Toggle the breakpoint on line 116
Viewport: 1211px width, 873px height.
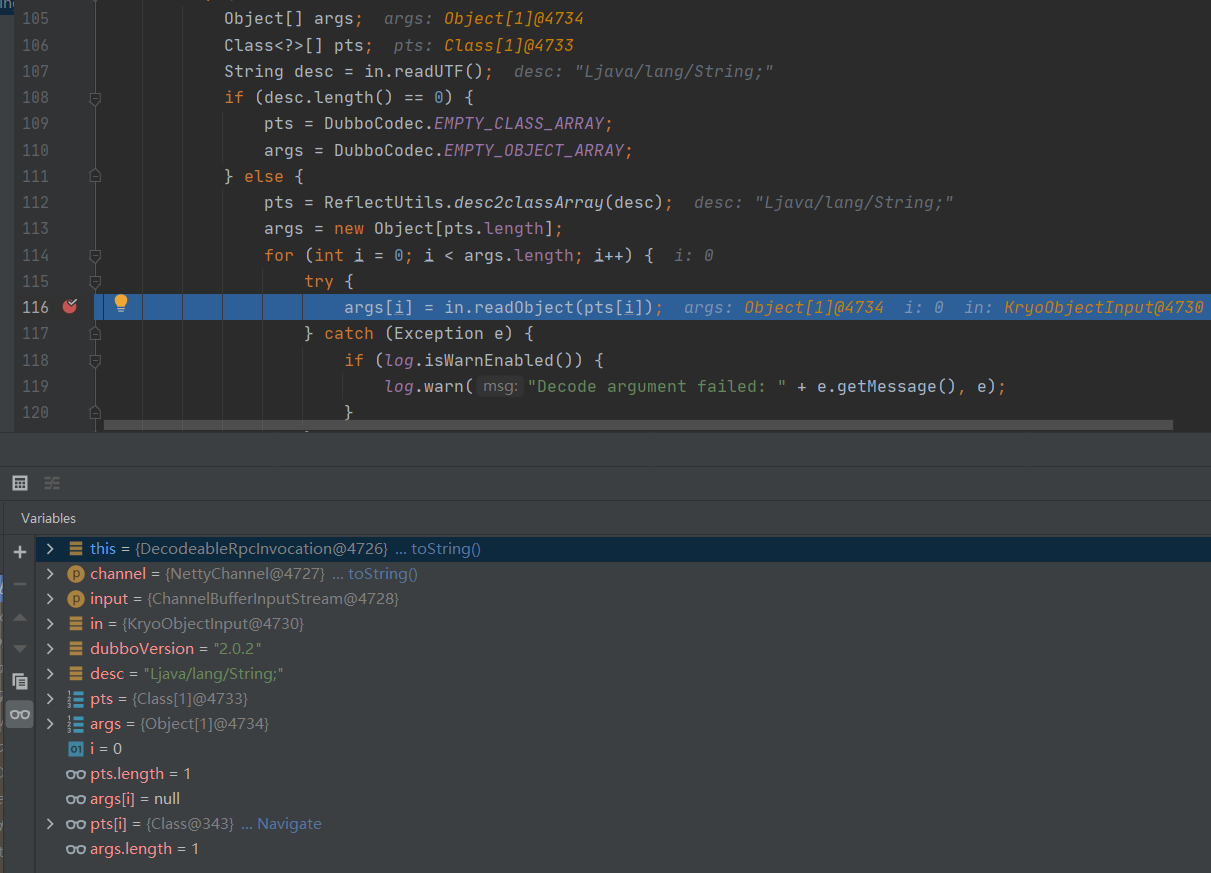pyautogui.click(x=69, y=307)
